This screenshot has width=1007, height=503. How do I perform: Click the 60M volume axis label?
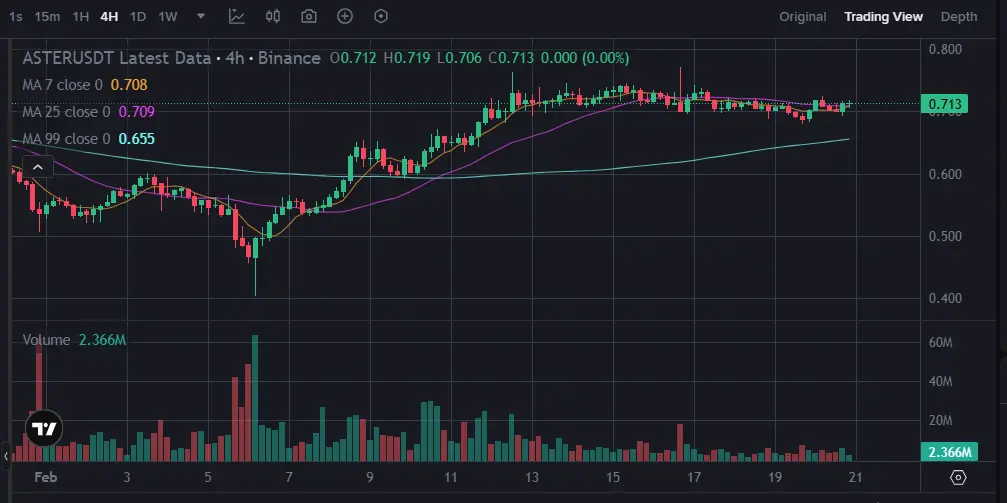(x=940, y=342)
